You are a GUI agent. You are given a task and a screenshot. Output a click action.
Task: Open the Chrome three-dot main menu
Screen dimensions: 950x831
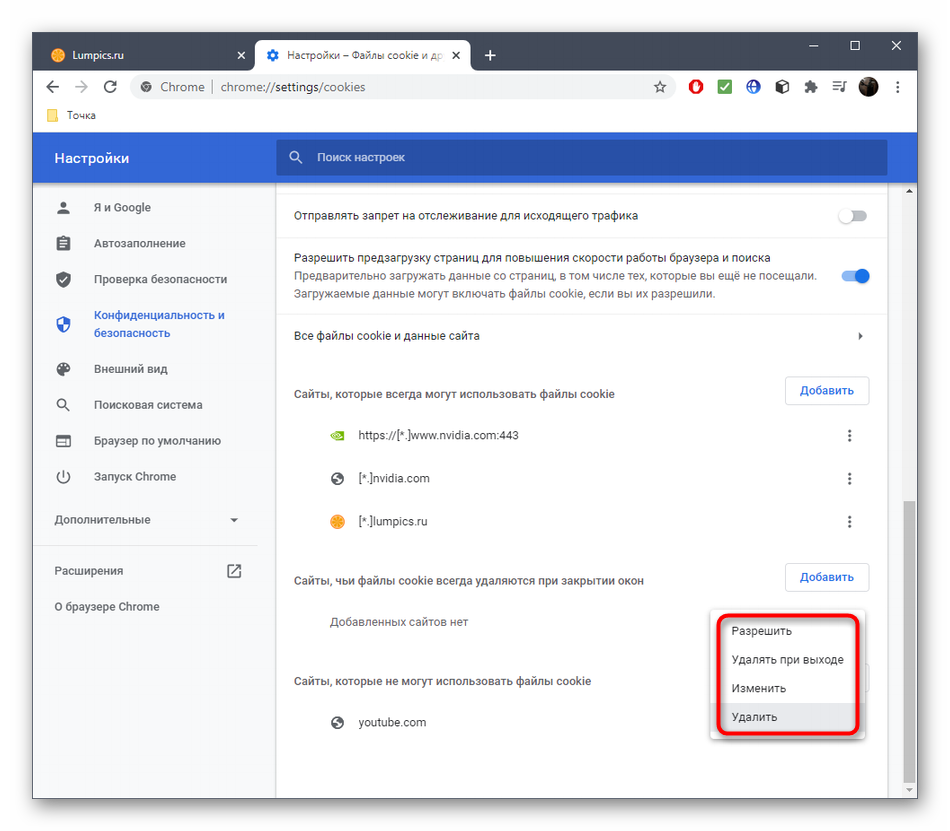pos(898,87)
